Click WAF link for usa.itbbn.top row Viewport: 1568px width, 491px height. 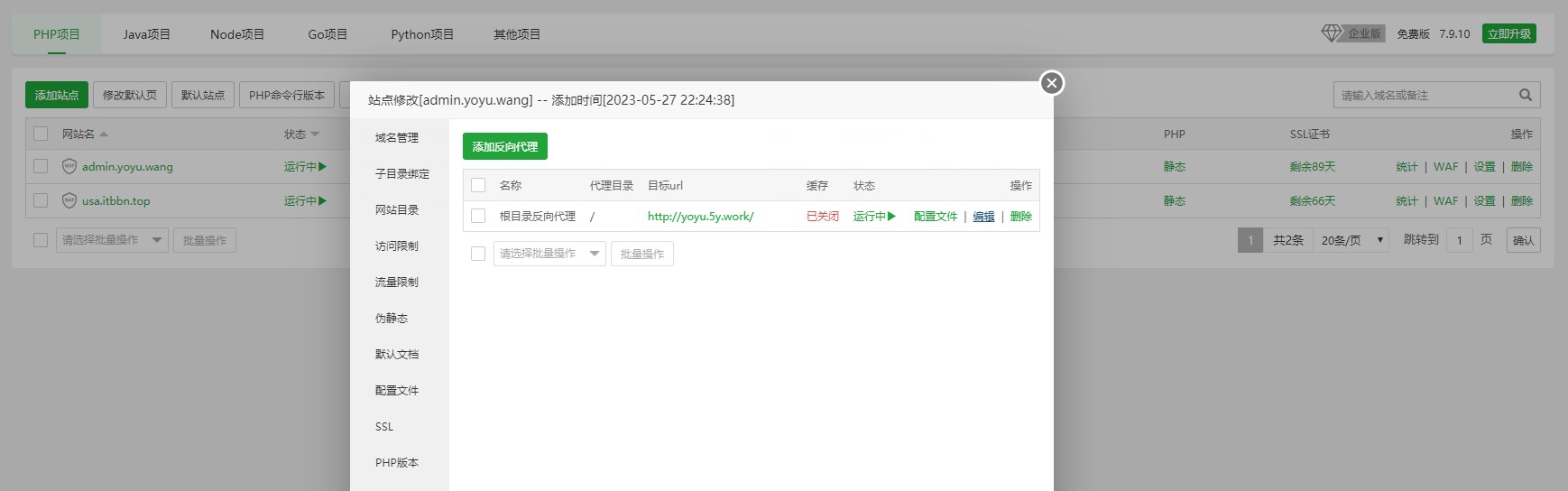(1445, 200)
